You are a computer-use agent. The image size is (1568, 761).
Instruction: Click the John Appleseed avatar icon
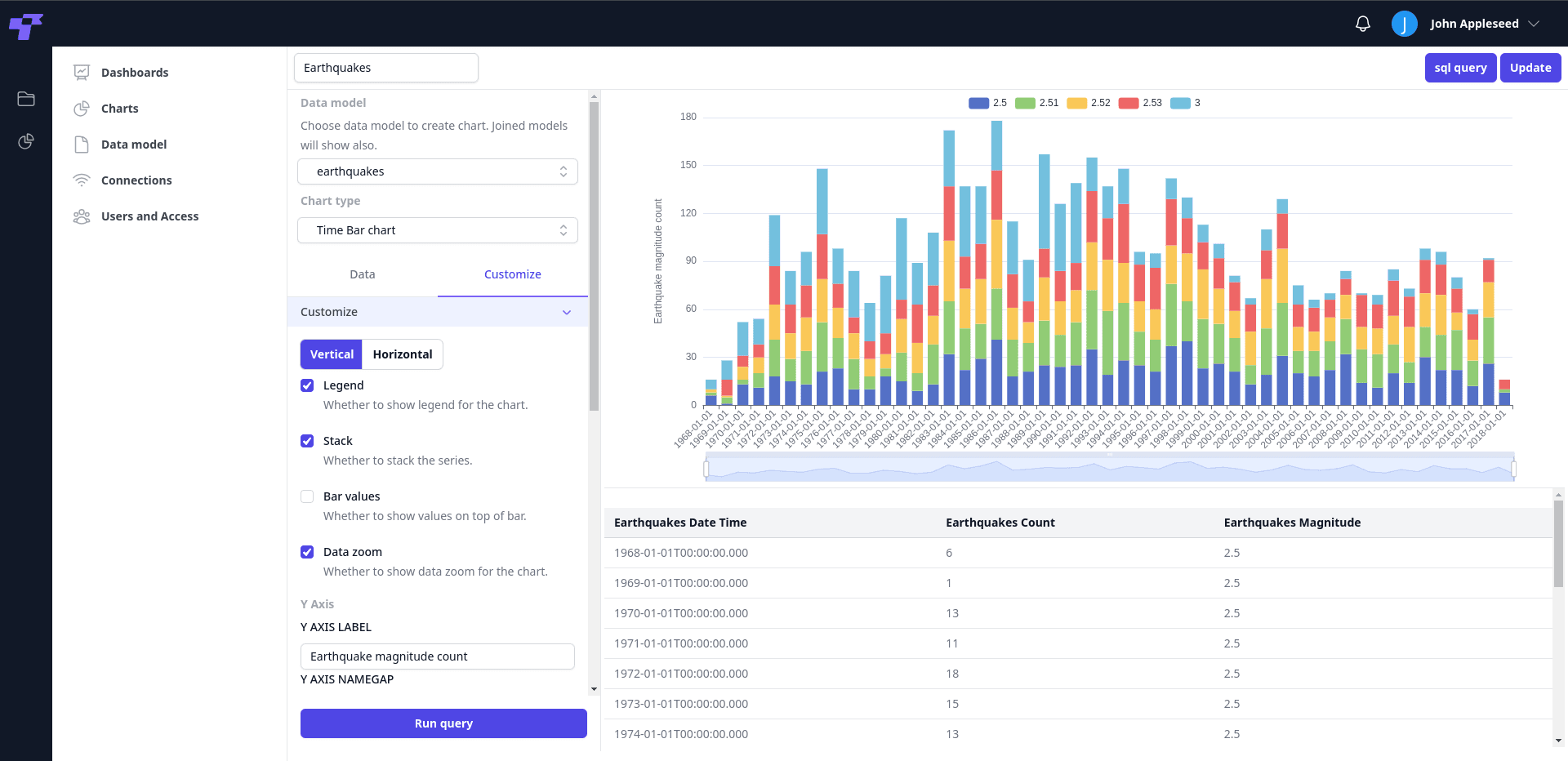[1404, 24]
